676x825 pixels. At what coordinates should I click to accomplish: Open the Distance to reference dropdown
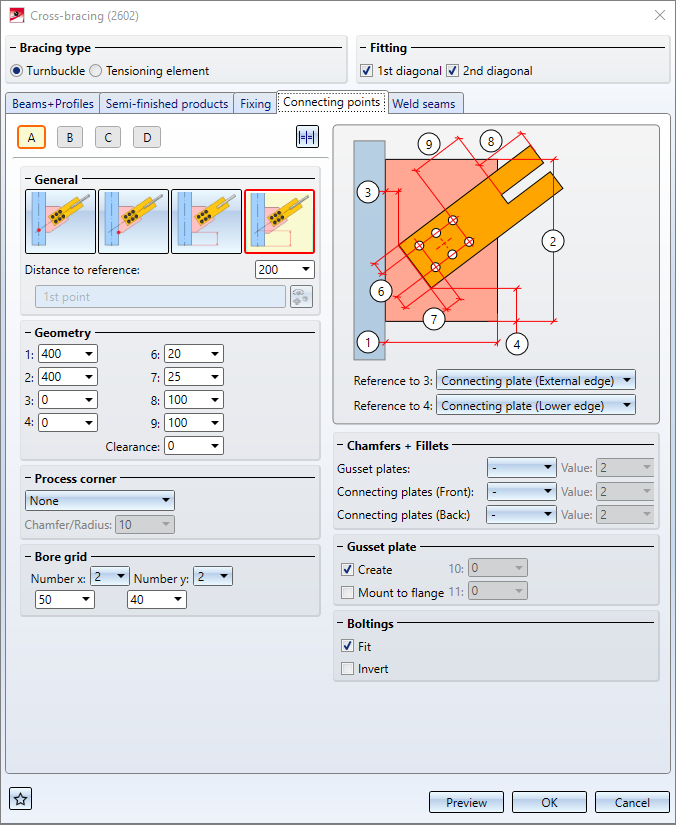click(x=285, y=270)
